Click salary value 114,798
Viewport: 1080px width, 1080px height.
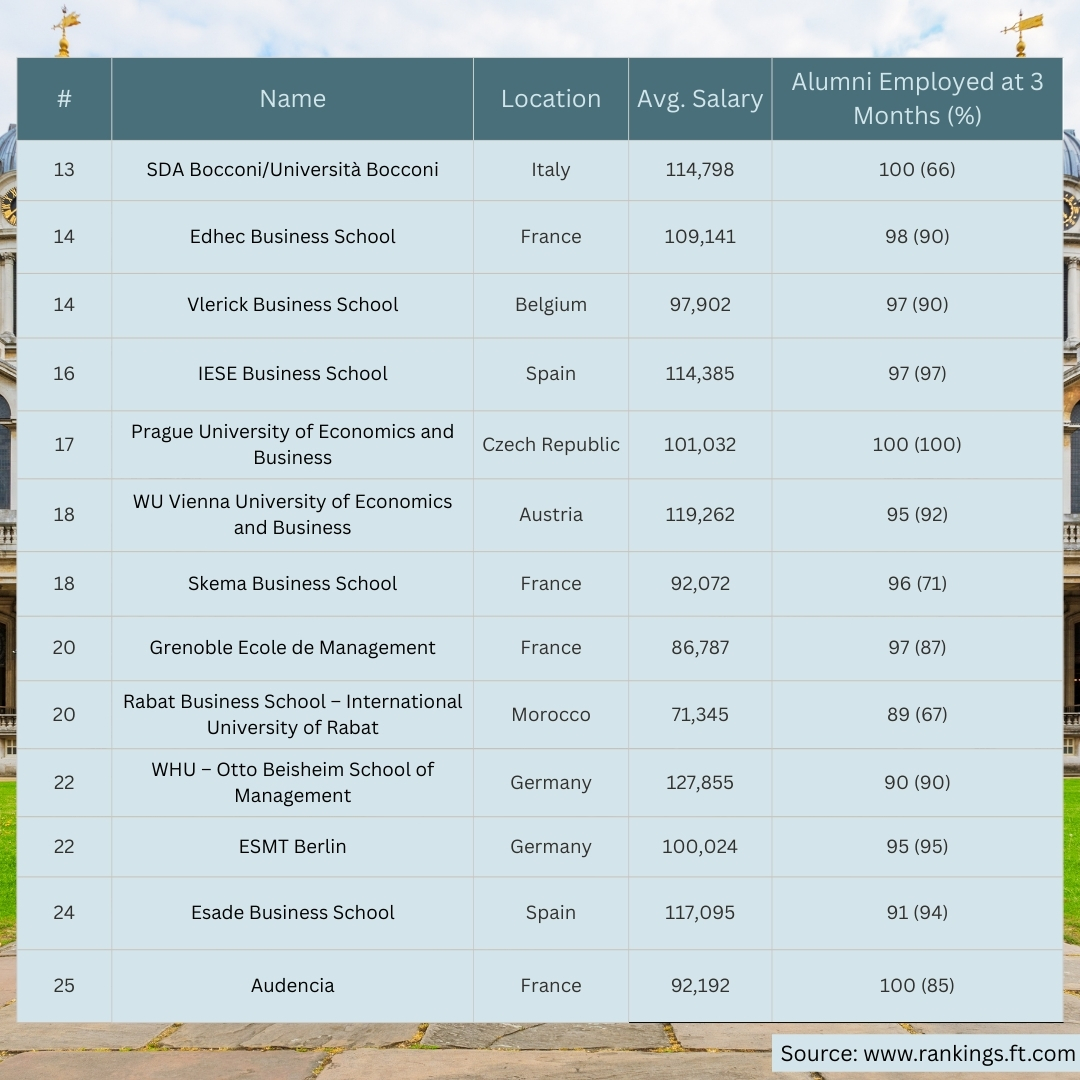pyautogui.click(x=700, y=170)
